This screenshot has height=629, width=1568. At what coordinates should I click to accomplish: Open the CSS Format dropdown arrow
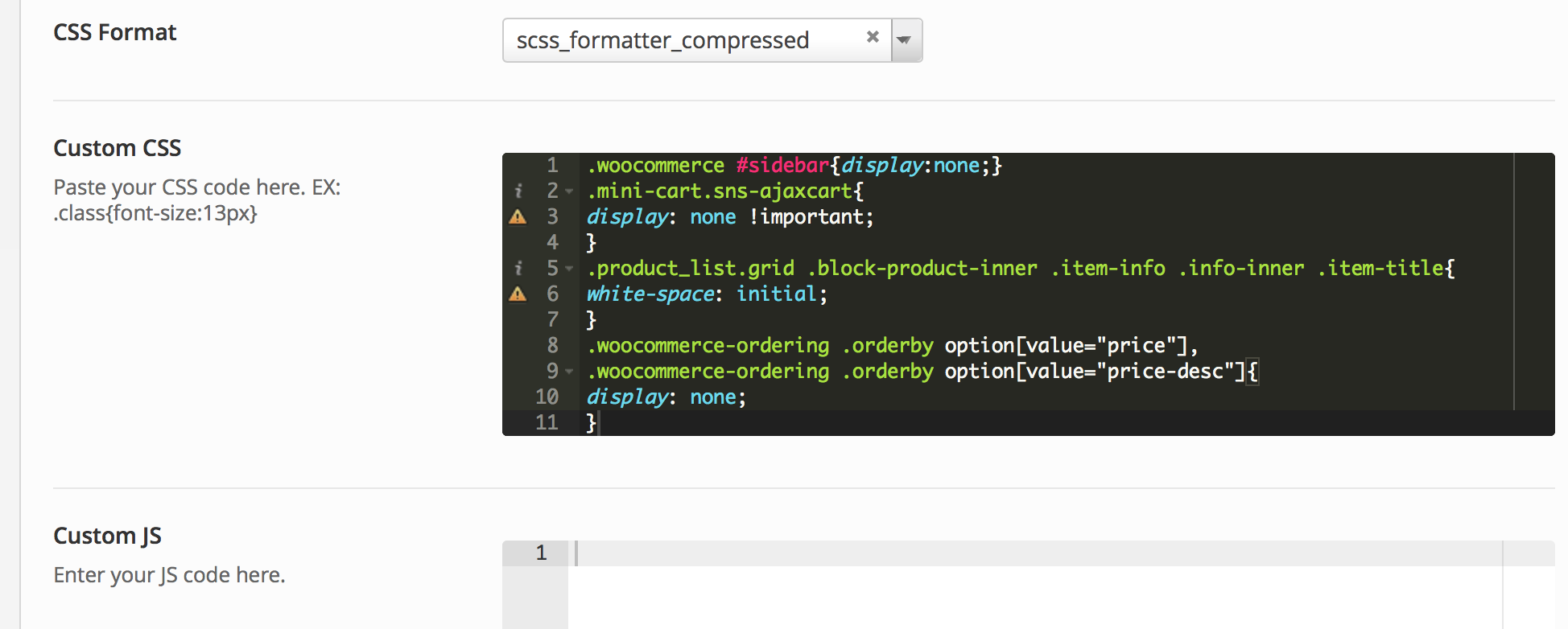[x=905, y=40]
